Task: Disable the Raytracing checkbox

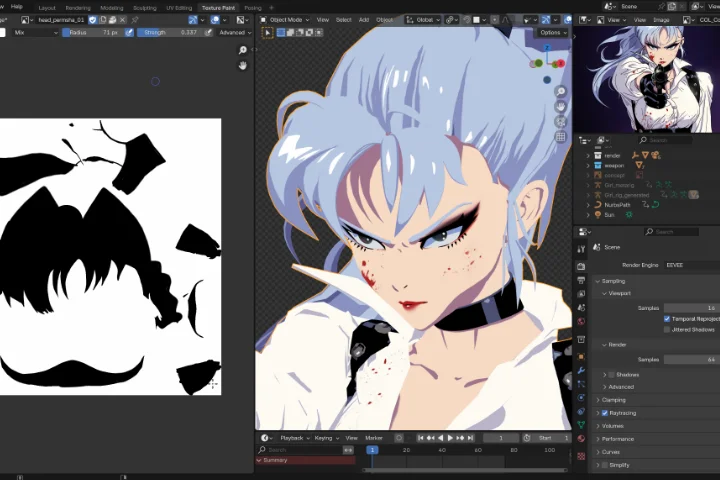Action: click(x=605, y=413)
